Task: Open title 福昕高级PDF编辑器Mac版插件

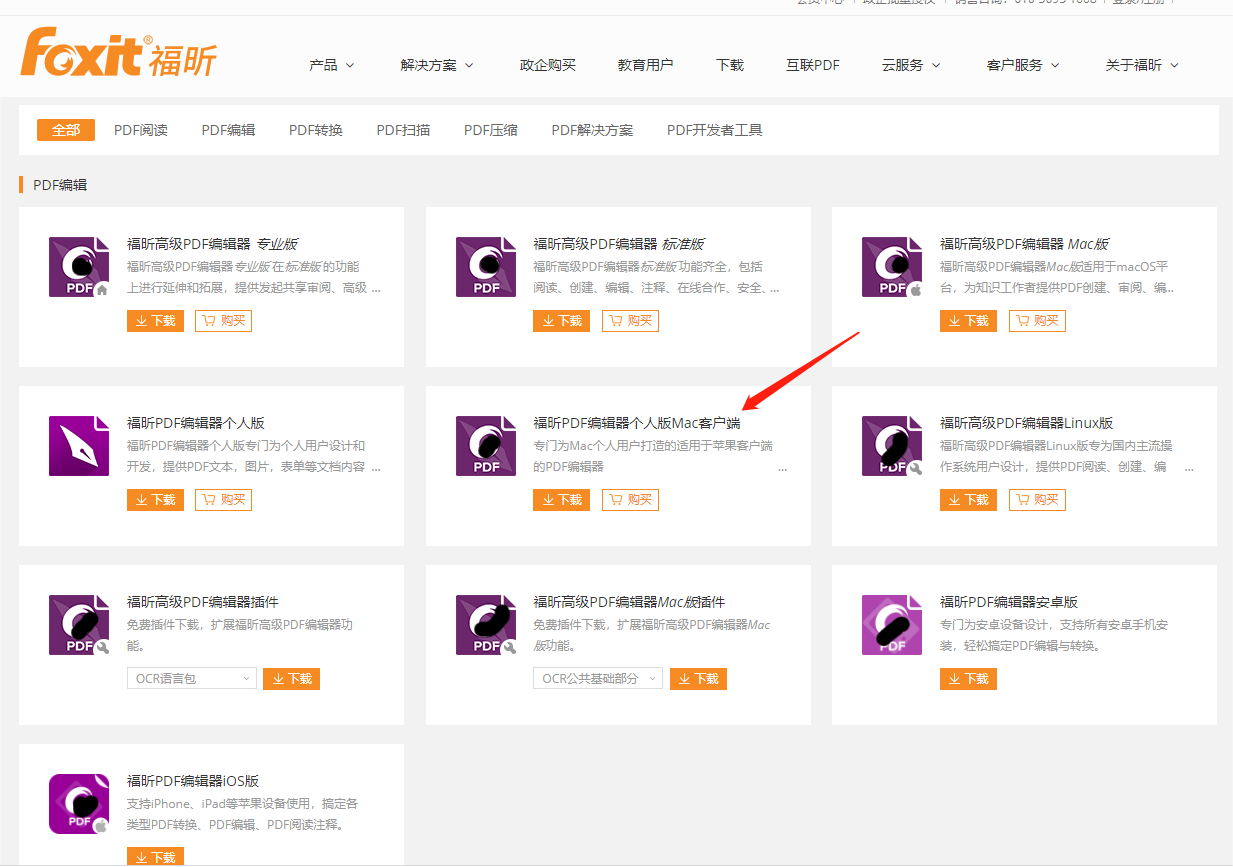Action: pyautogui.click(x=629, y=602)
